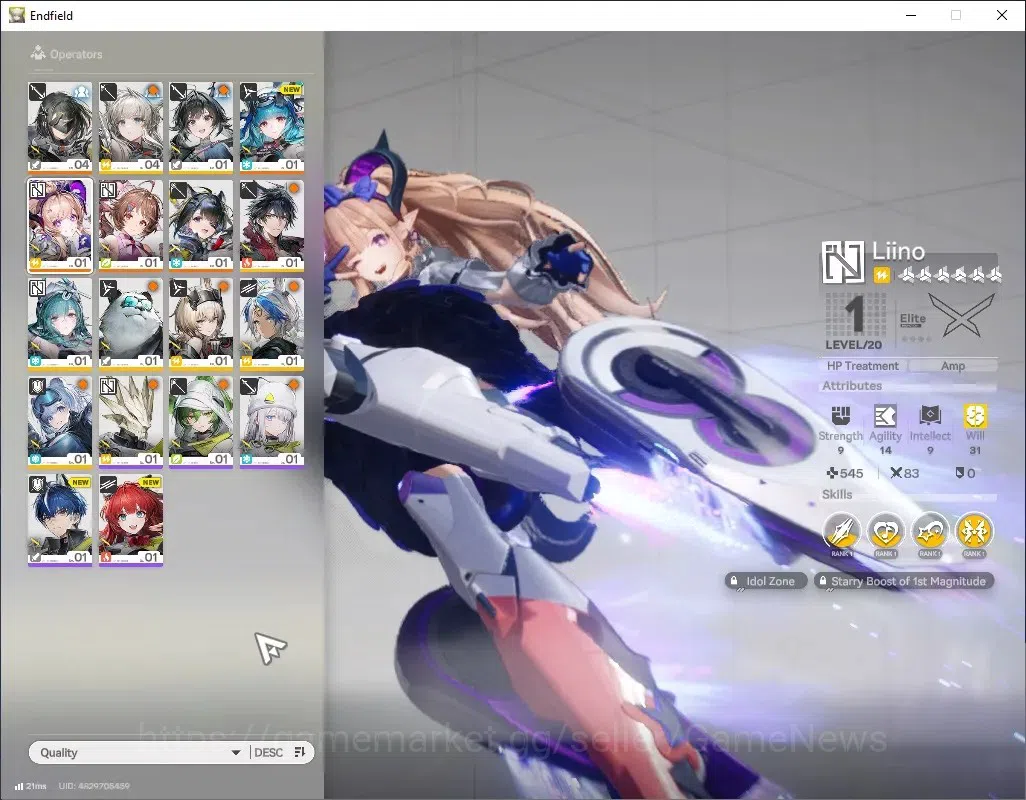Viewport: 1026px width, 800px height.
Task: Click the Amp tag
Action: 953,366
